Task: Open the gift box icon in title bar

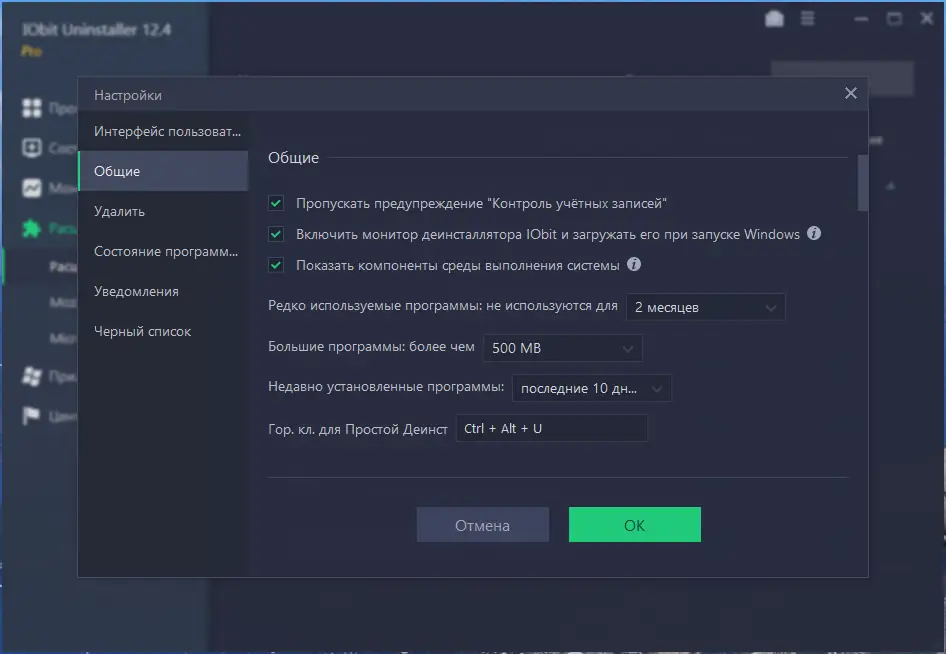Action: pyautogui.click(x=774, y=17)
